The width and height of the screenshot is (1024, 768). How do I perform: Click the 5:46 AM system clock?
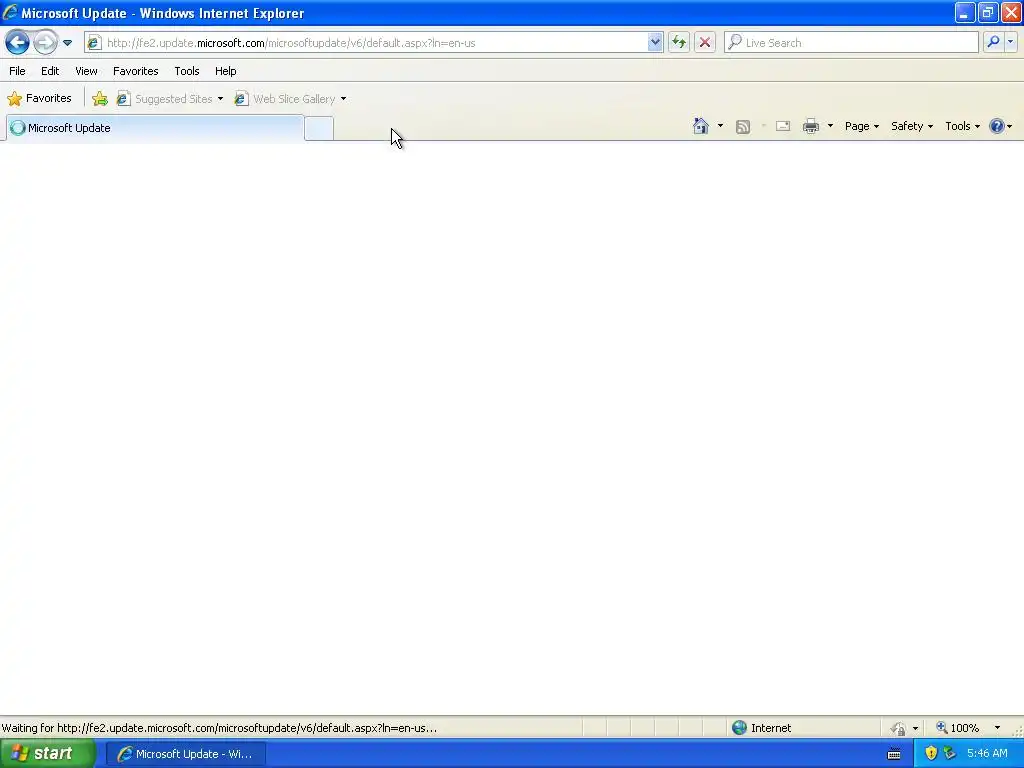tap(987, 753)
